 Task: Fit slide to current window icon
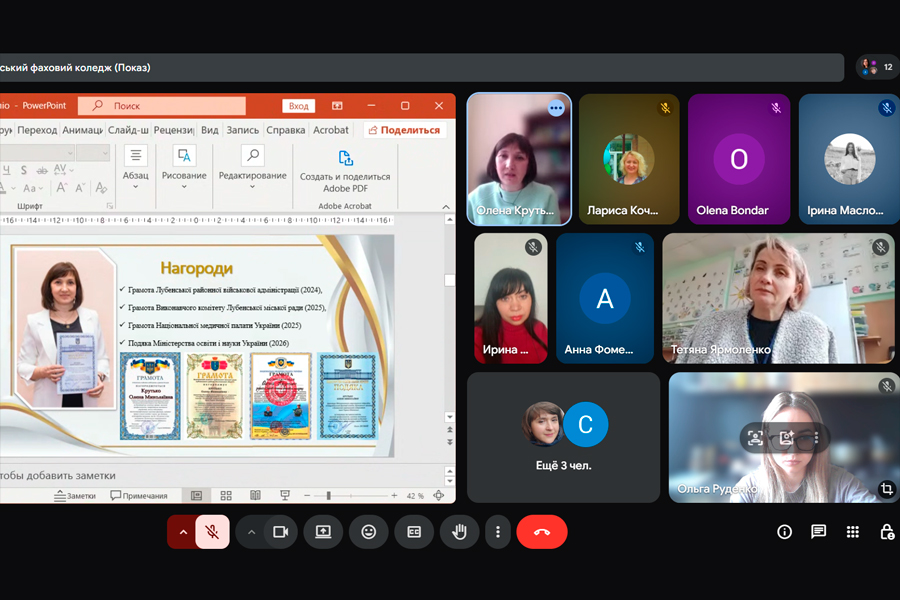click(439, 496)
